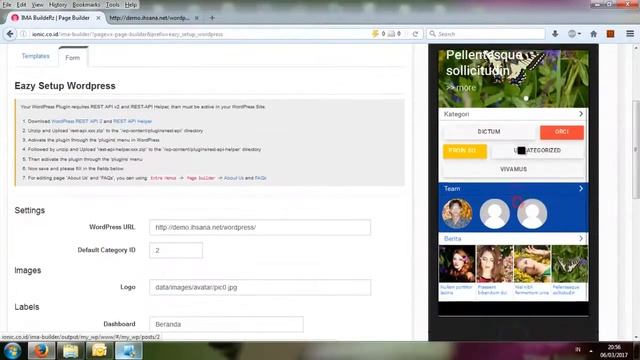Open the Nisl nibh fermentum post thumbnail

[532, 264]
